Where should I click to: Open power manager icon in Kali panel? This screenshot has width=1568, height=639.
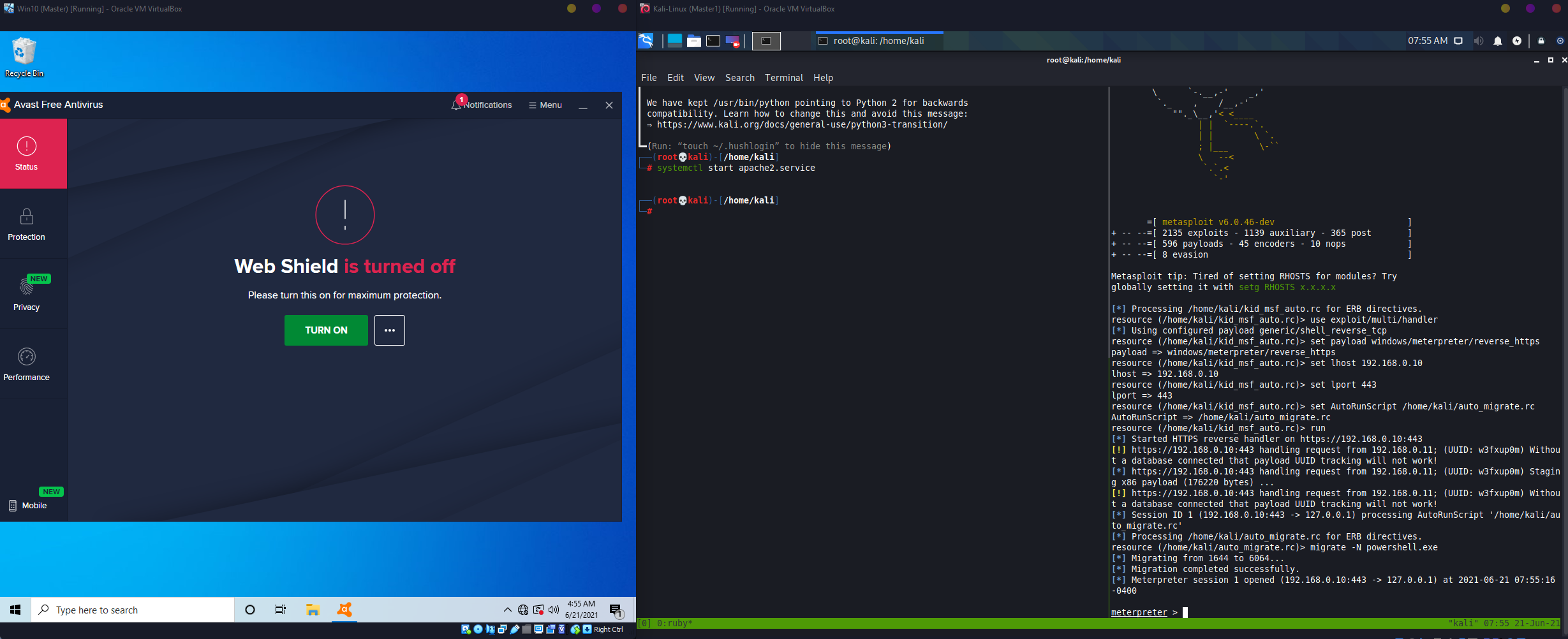click(x=1517, y=41)
